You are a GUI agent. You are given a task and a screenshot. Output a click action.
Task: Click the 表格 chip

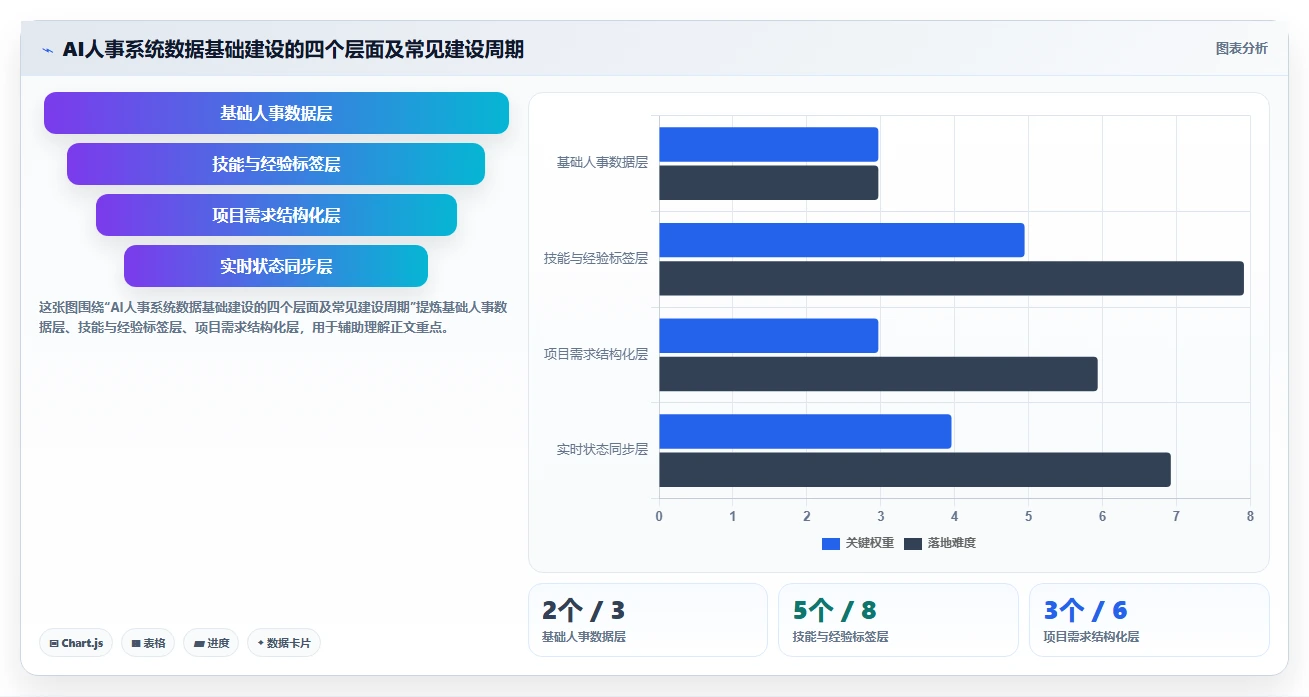coord(148,643)
